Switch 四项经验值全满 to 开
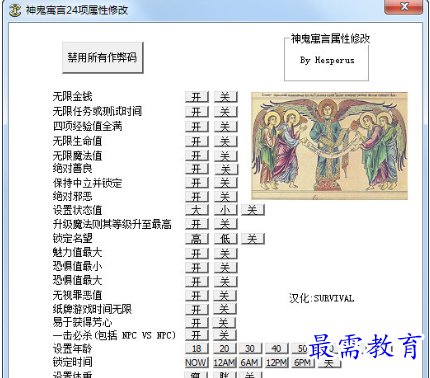Image resolution: width=430 pixels, height=378 pixels. (197, 127)
